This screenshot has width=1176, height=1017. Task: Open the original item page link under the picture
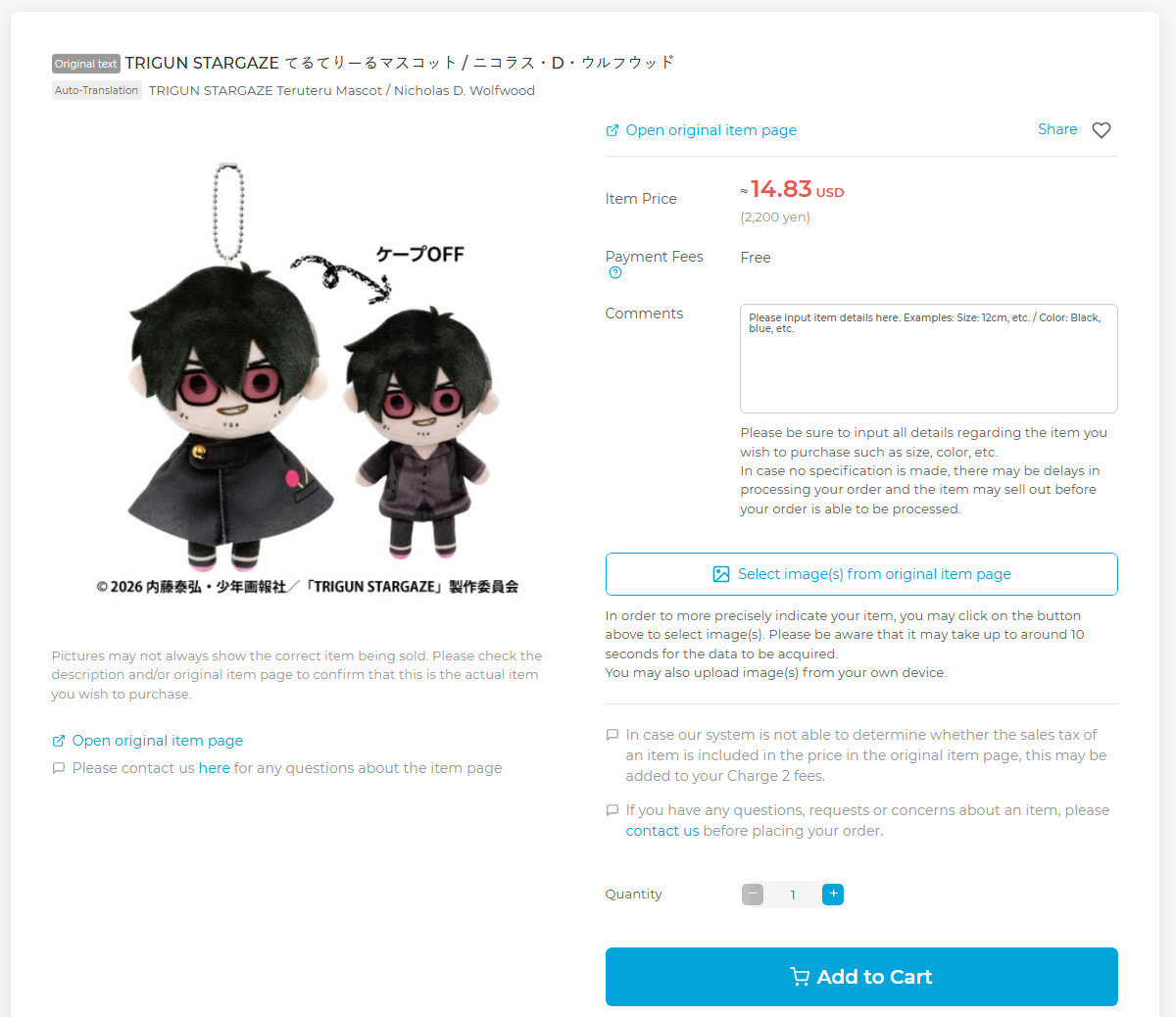click(157, 741)
